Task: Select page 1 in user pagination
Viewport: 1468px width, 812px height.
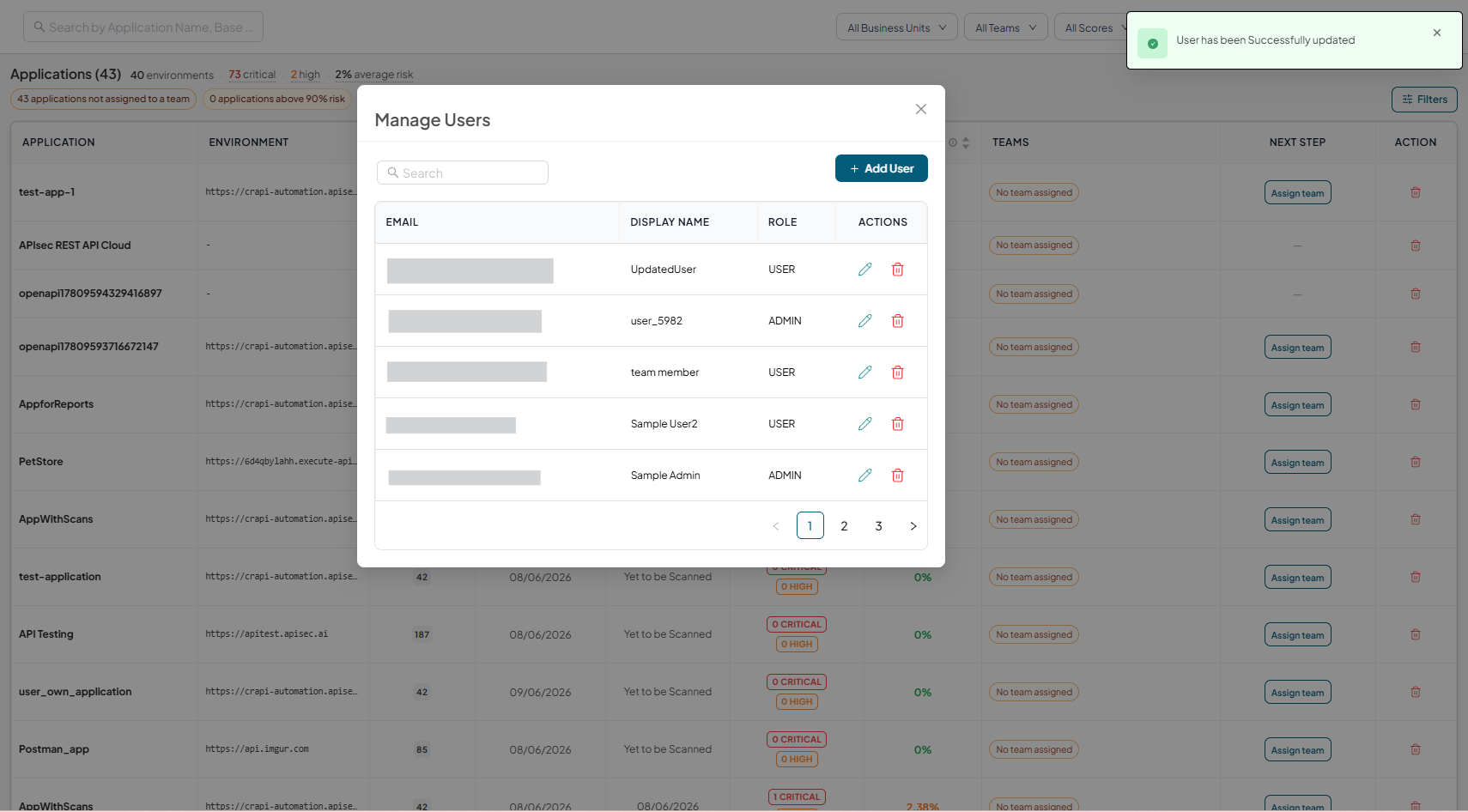Action: tap(810, 525)
